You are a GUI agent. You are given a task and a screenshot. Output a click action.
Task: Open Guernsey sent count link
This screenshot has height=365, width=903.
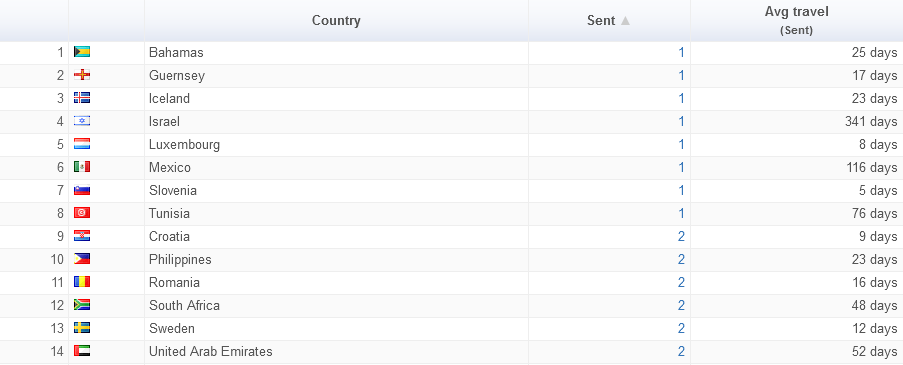coord(681,75)
